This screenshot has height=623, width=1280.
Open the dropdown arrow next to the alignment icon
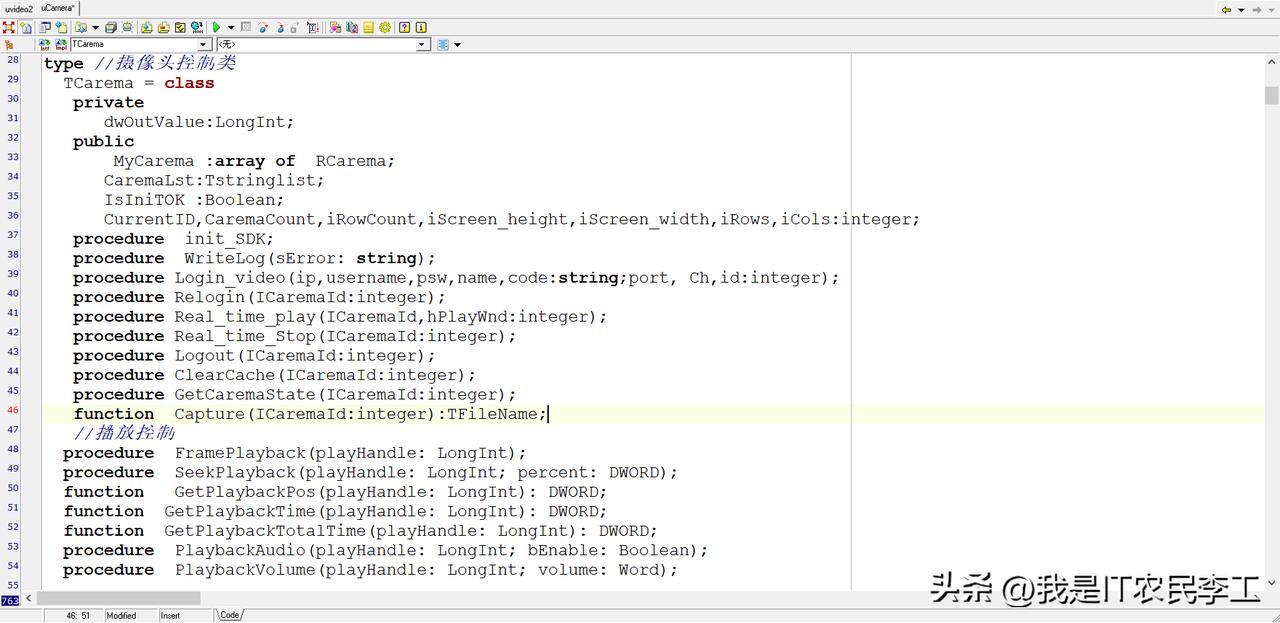(457, 45)
